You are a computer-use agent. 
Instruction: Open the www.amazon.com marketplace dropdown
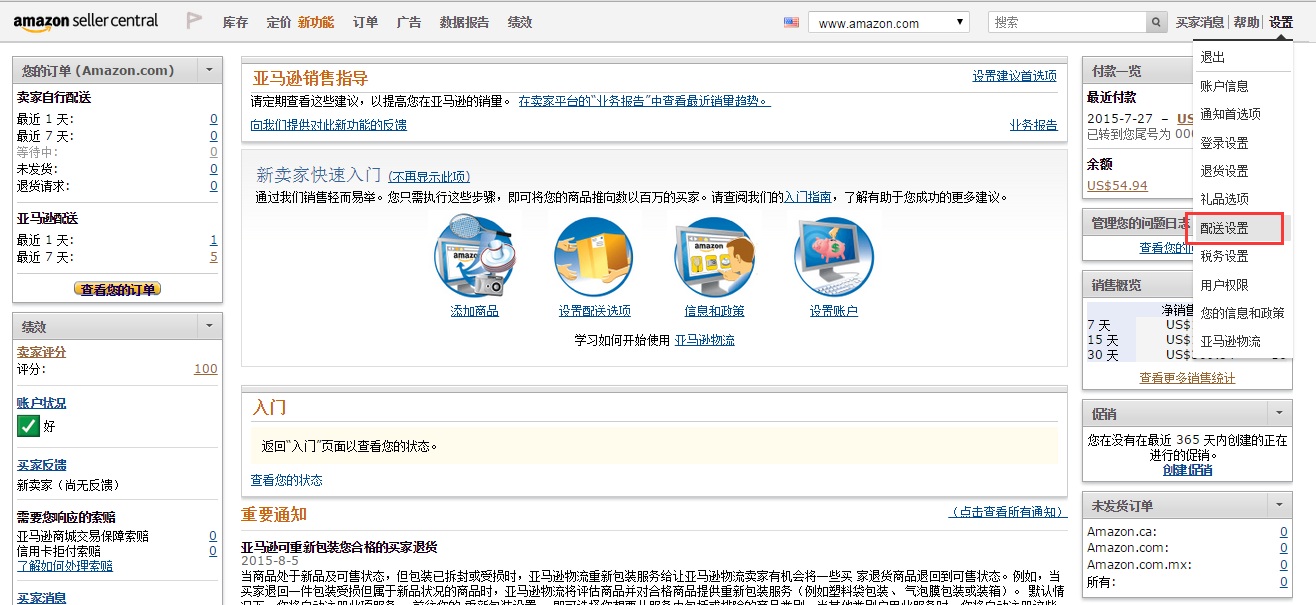(889, 23)
